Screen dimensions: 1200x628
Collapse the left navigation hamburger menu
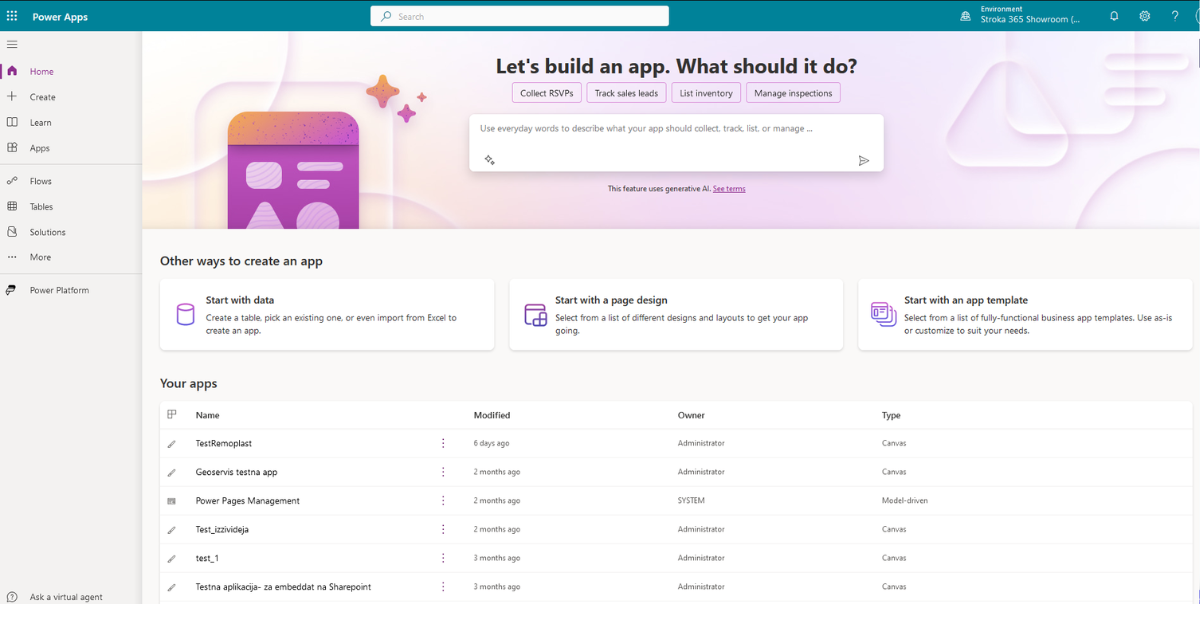[12, 44]
